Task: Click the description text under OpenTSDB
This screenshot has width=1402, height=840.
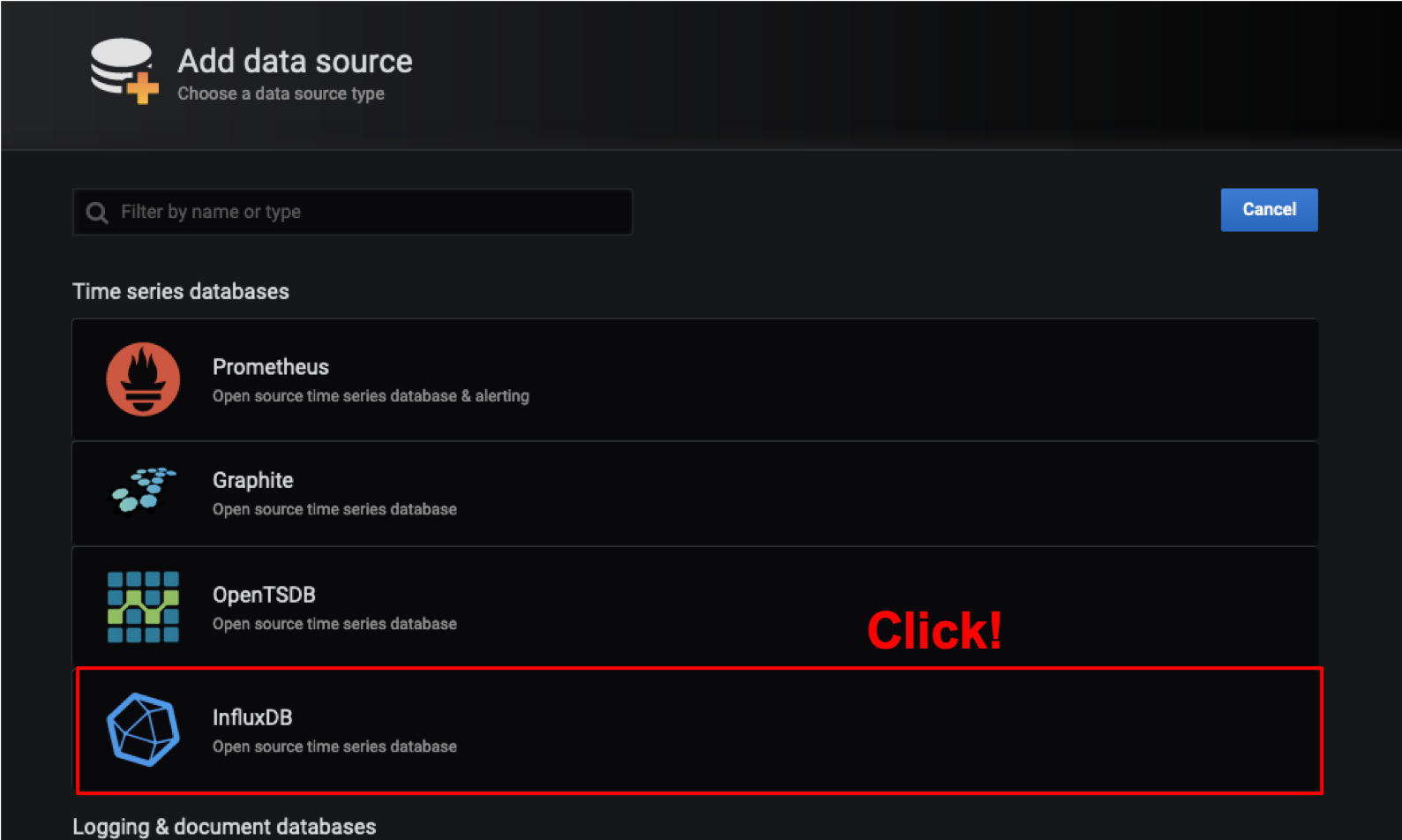Action: [334, 624]
